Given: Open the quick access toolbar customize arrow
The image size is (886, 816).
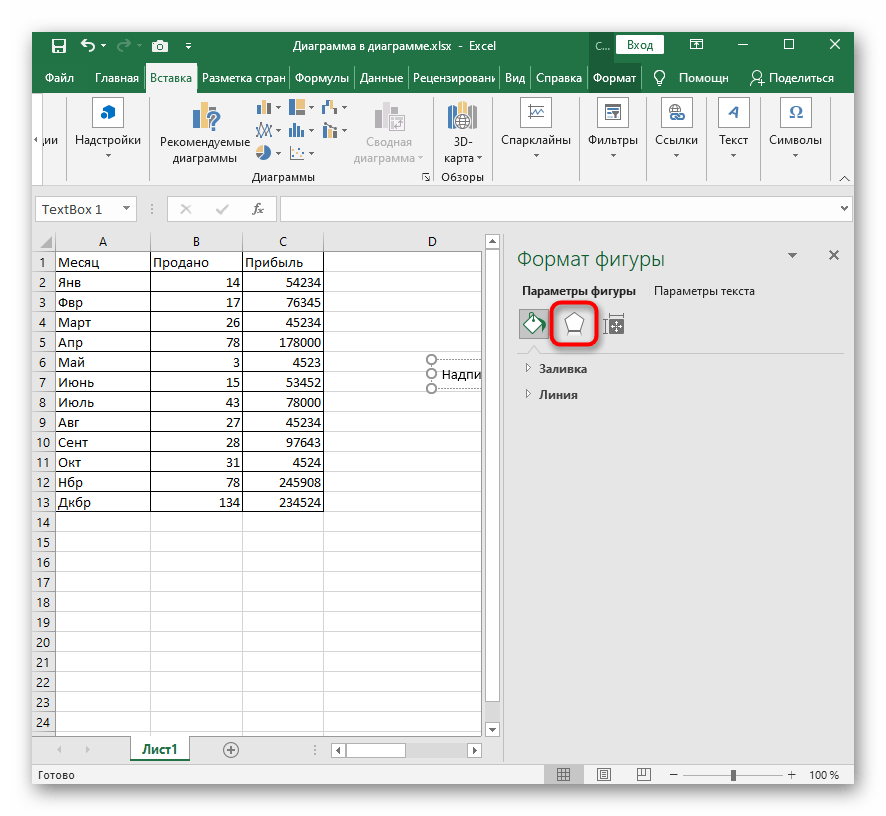Looking at the screenshot, I should pos(188,46).
